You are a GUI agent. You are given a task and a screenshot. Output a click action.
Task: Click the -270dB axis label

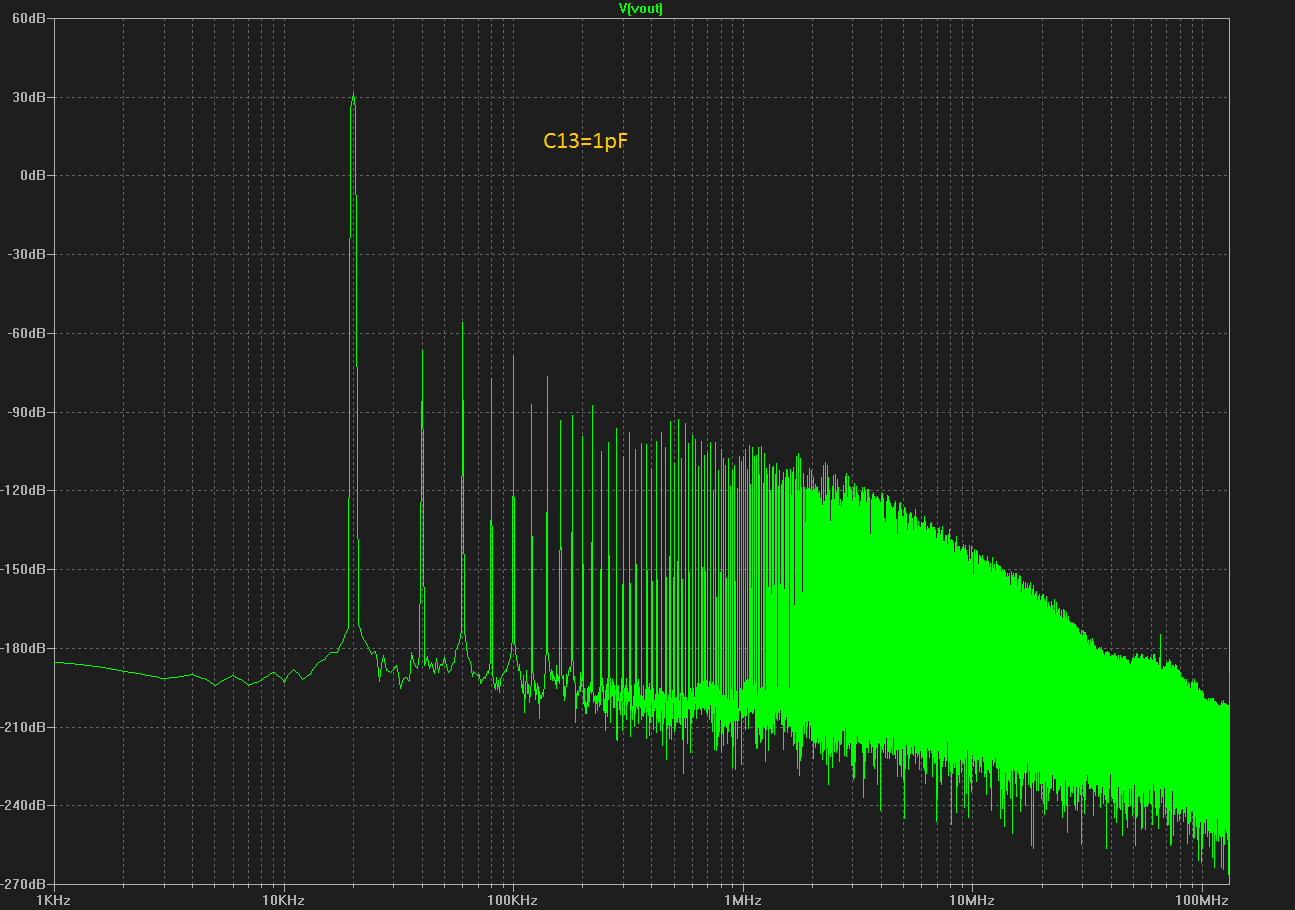click(24, 884)
